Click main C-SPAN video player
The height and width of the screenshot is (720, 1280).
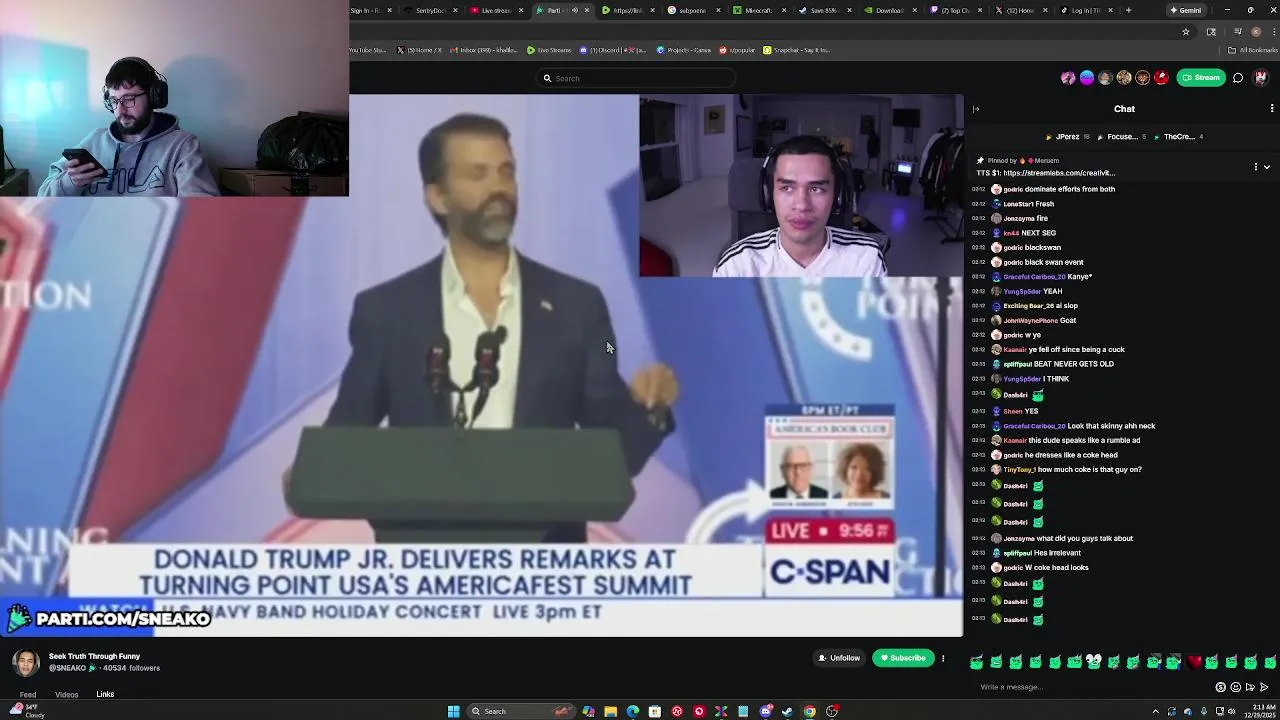click(x=480, y=365)
